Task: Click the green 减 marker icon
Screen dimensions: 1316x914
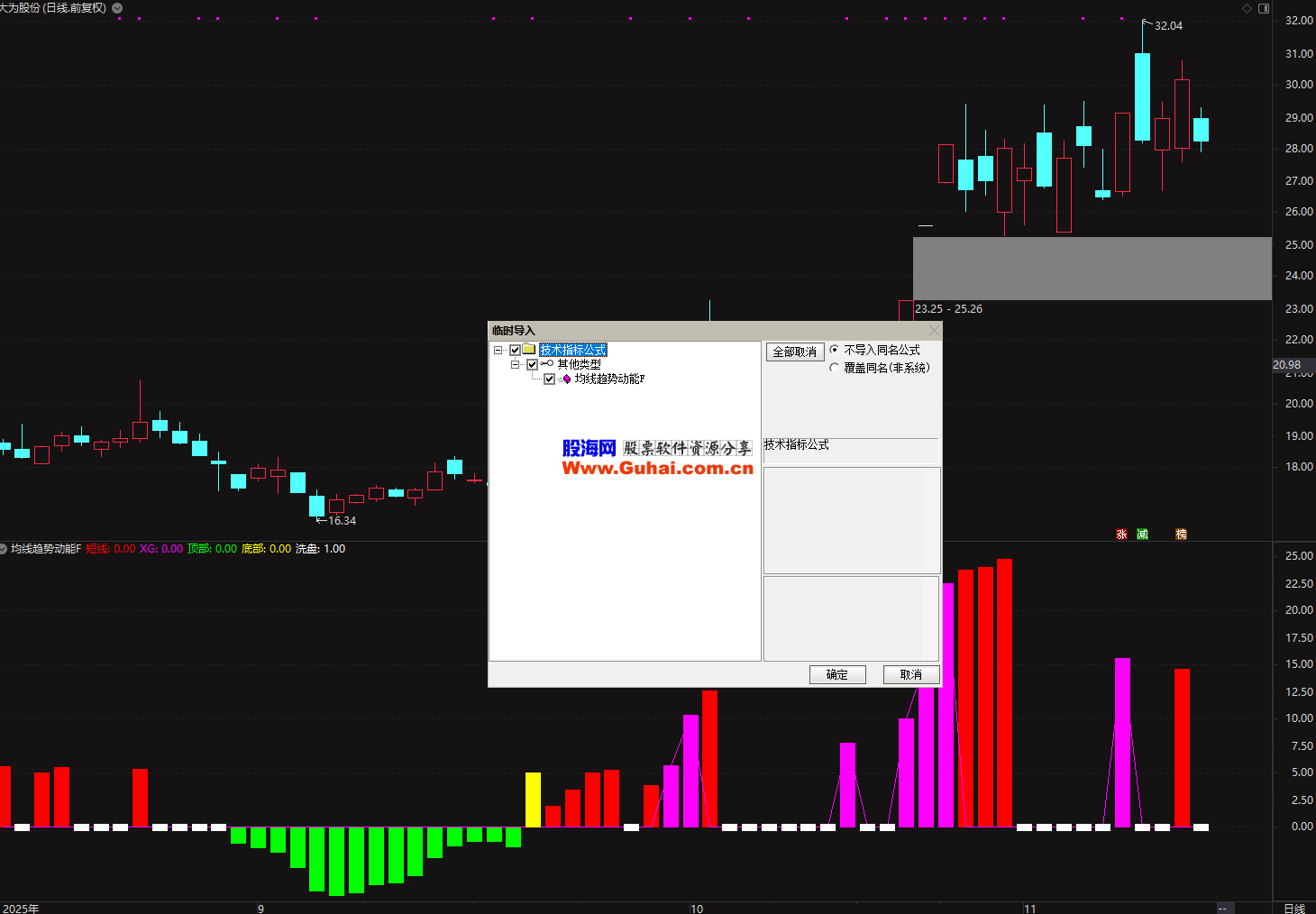Action: point(1142,535)
